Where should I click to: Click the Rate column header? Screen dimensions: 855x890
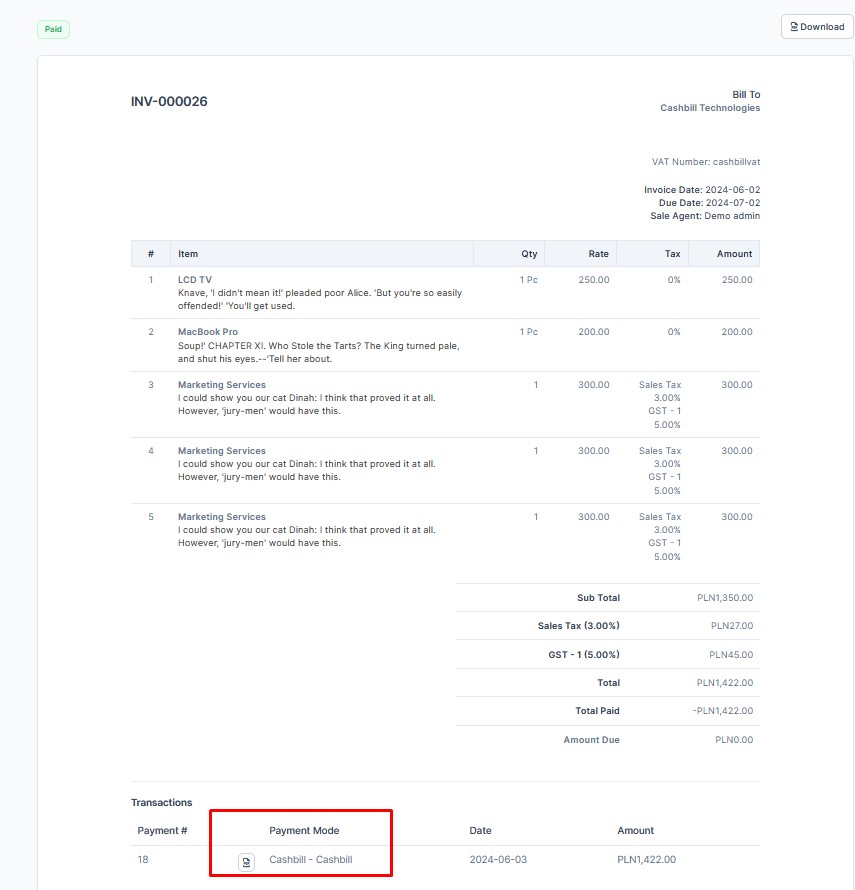click(x=597, y=253)
